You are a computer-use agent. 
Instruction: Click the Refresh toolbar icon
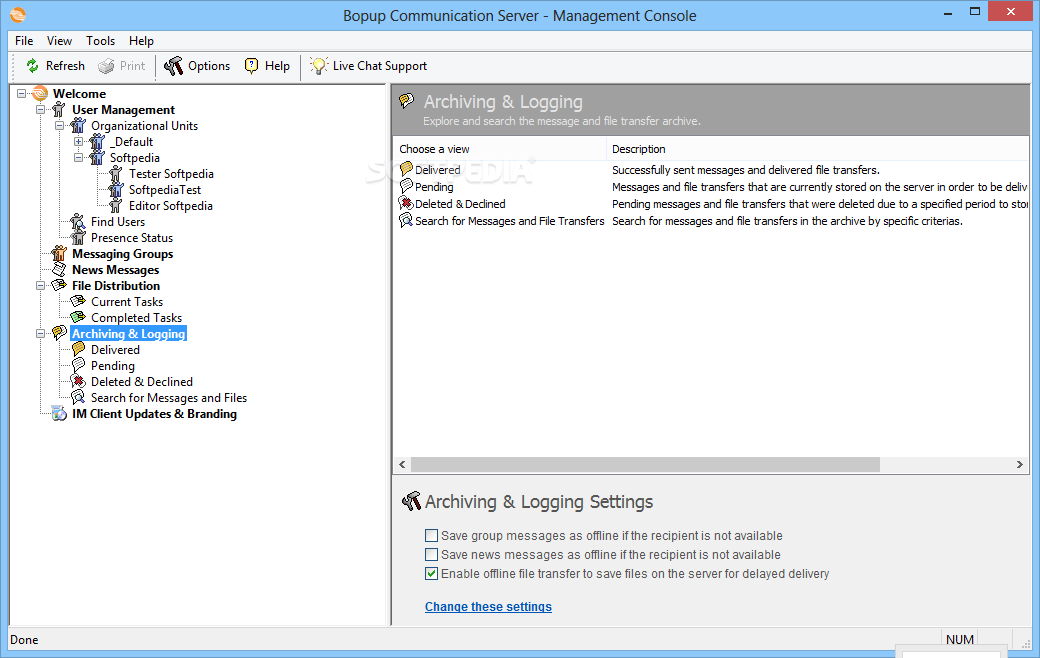tap(32, 66)
